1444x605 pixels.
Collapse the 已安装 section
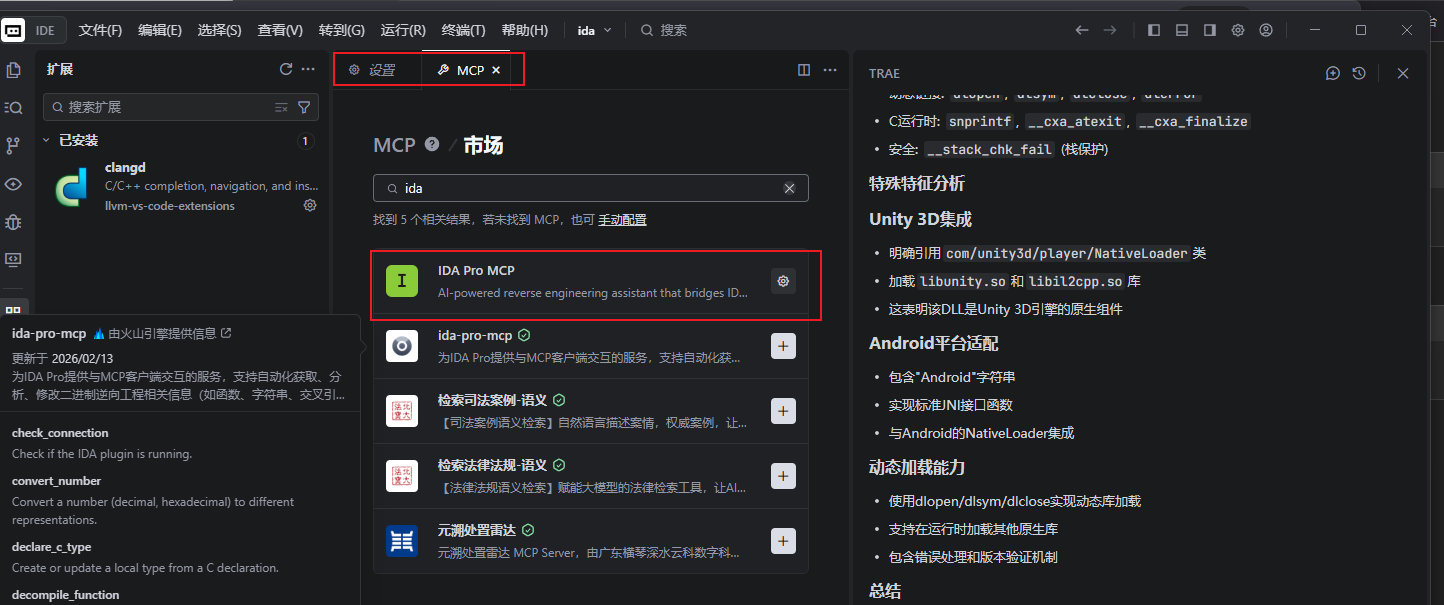pyautogui.click(x=78, y=141)
